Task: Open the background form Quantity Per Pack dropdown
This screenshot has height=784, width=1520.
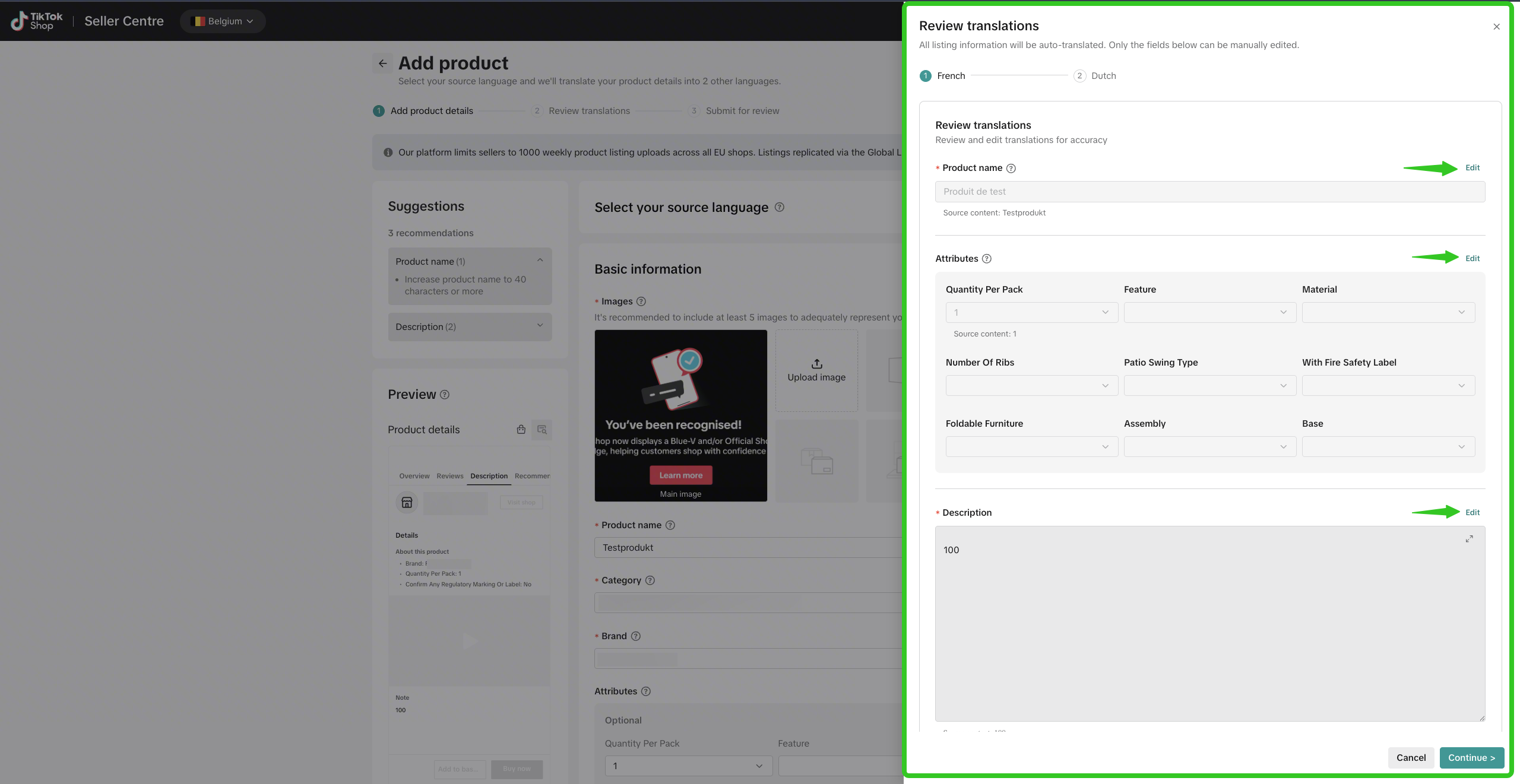Action: coord(689,766)
